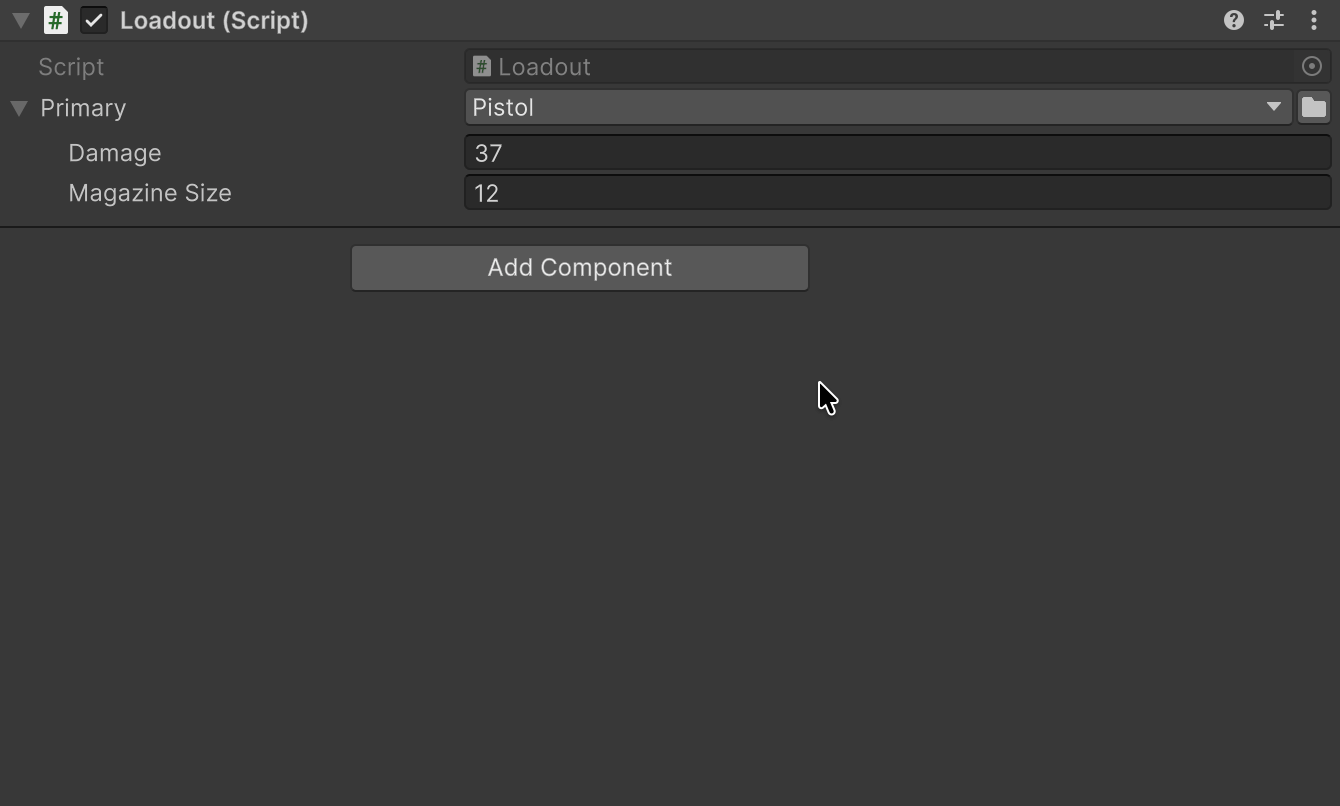The width and height of the screenshot is (1340, 806).
Task: Click the Add Component button
Action: pyautogui.click(x=580, y=268)
